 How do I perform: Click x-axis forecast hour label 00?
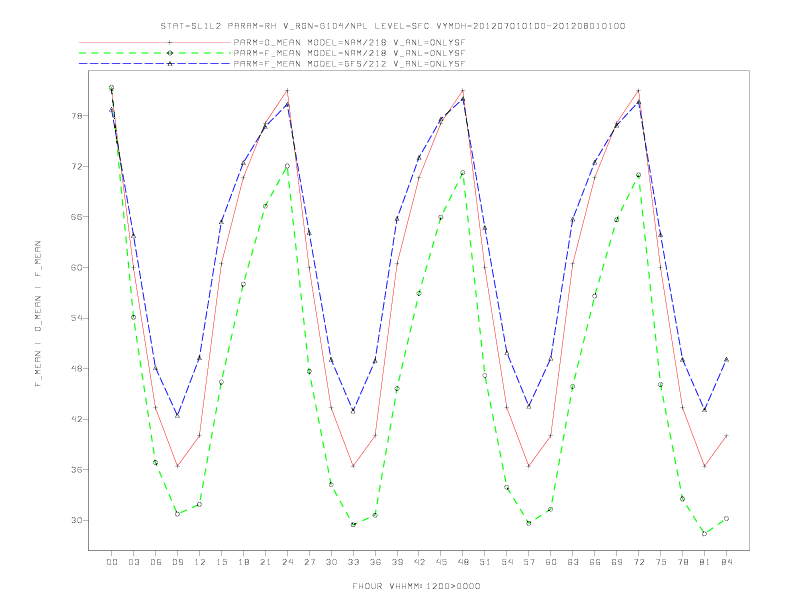(x=112, y=562)
